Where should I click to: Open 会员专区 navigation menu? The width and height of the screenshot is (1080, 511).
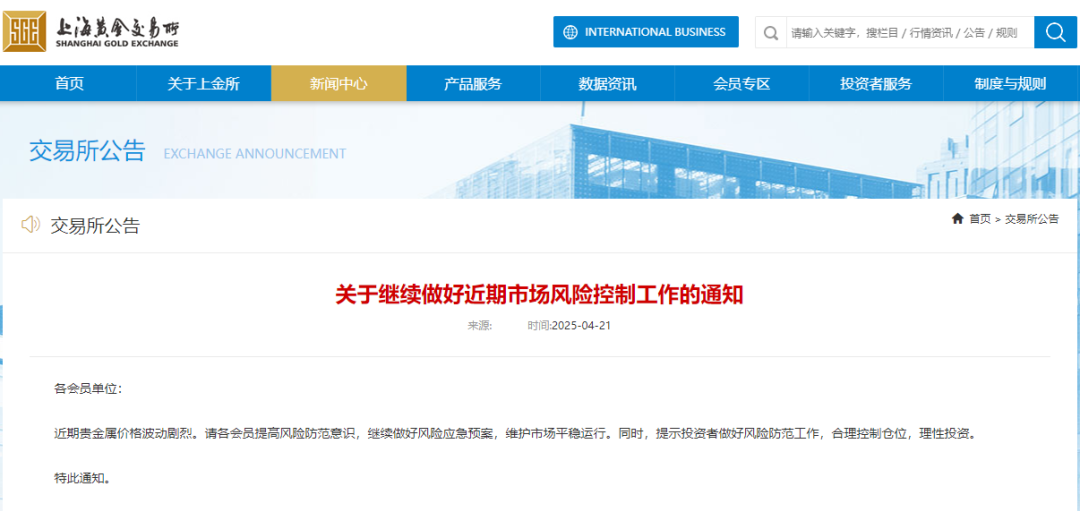click(x=742, y=84)
